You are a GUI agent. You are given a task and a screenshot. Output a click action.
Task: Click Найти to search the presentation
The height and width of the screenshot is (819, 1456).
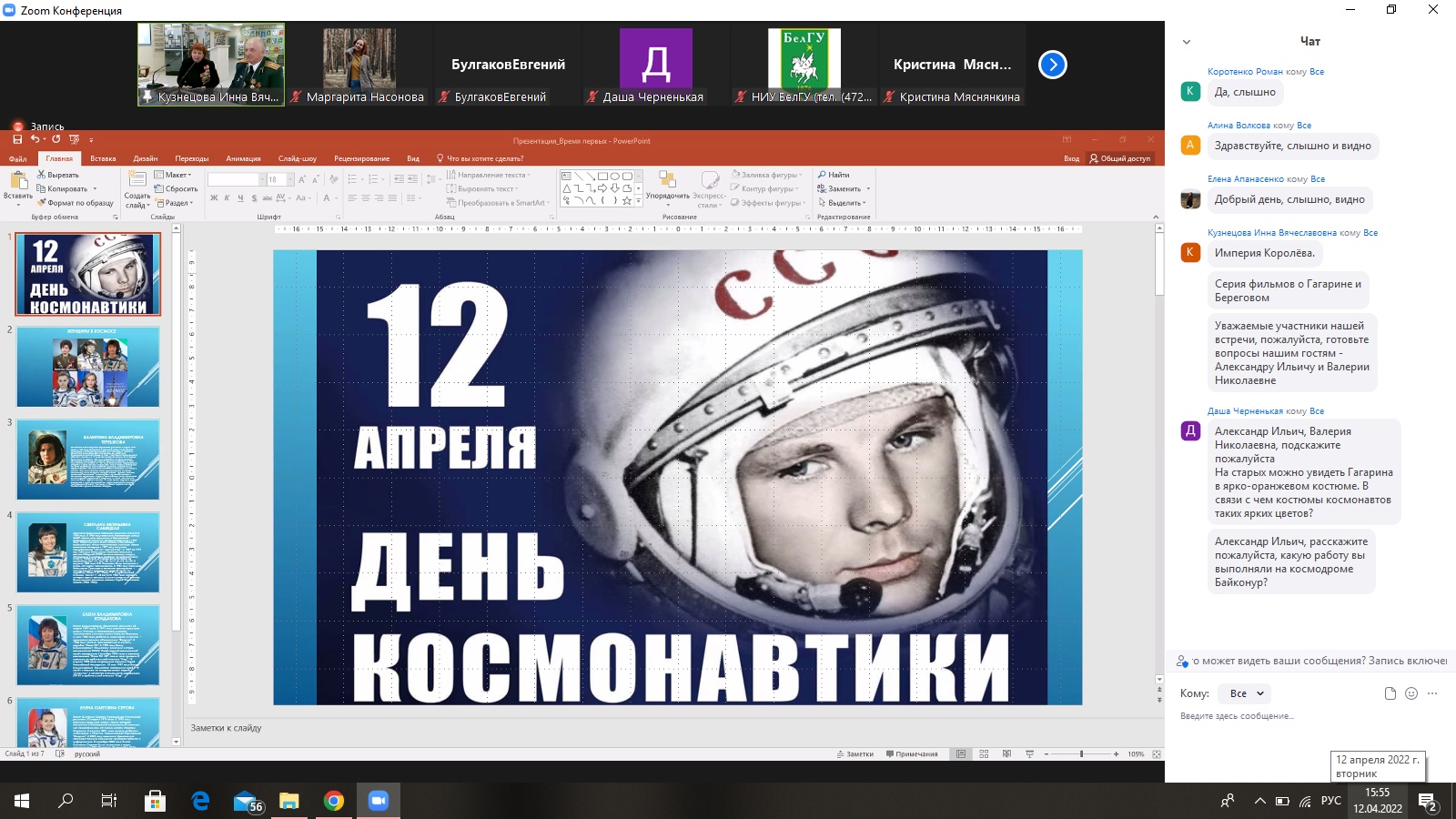834,175
